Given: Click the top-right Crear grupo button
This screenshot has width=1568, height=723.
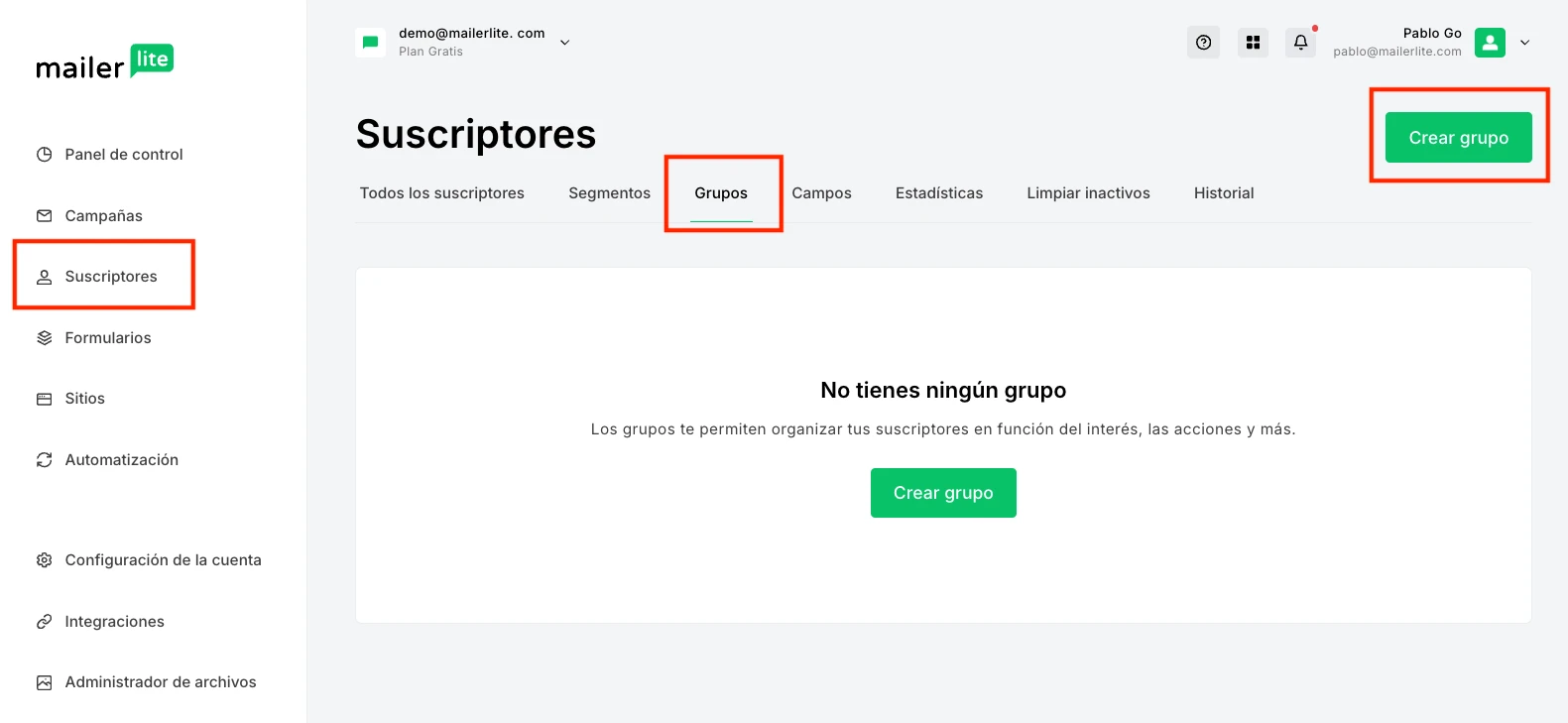Looking at the screenshot, I should pyautogui.click(x=1458, y=138).
